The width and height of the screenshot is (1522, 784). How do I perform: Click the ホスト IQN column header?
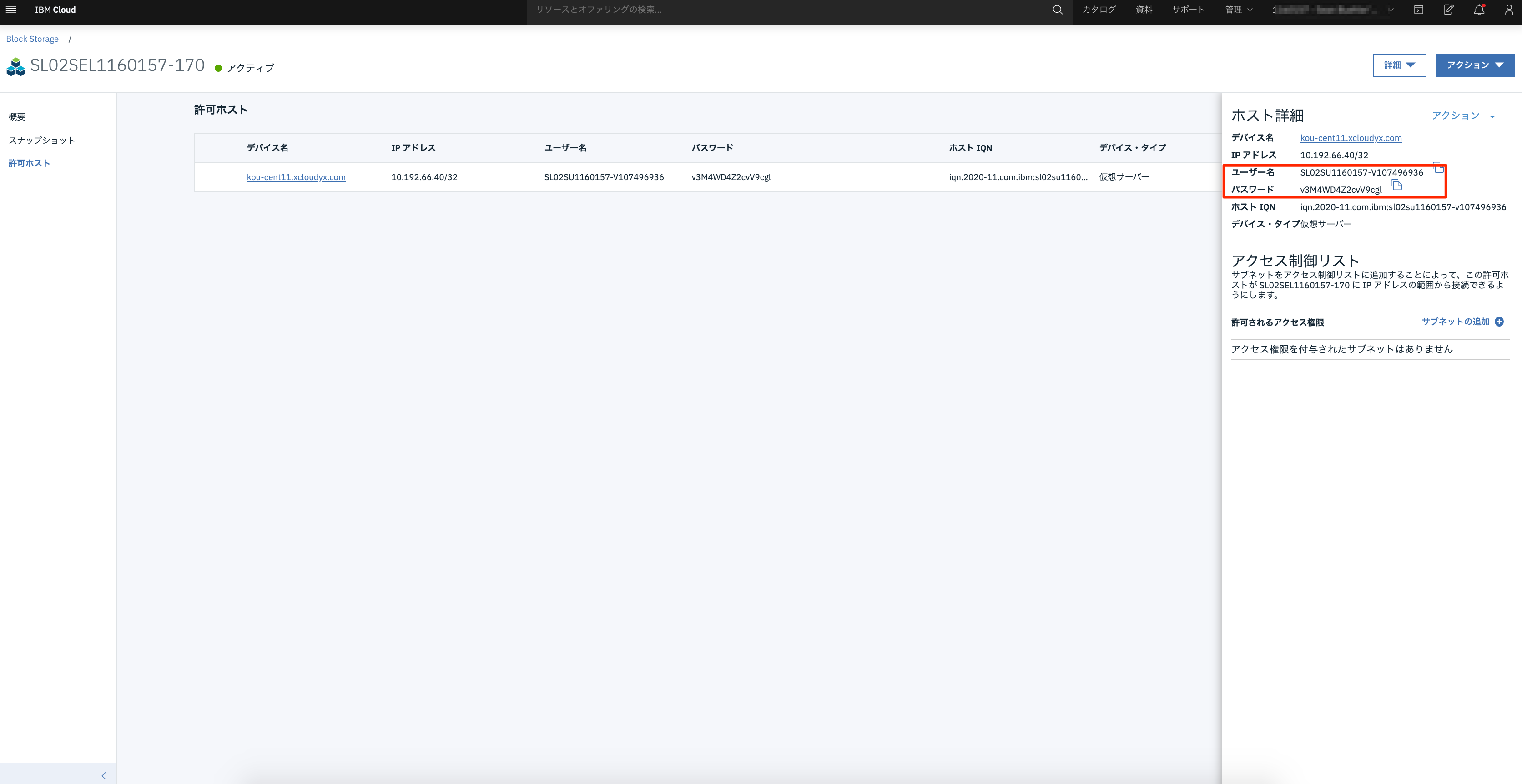click(971, 148)
